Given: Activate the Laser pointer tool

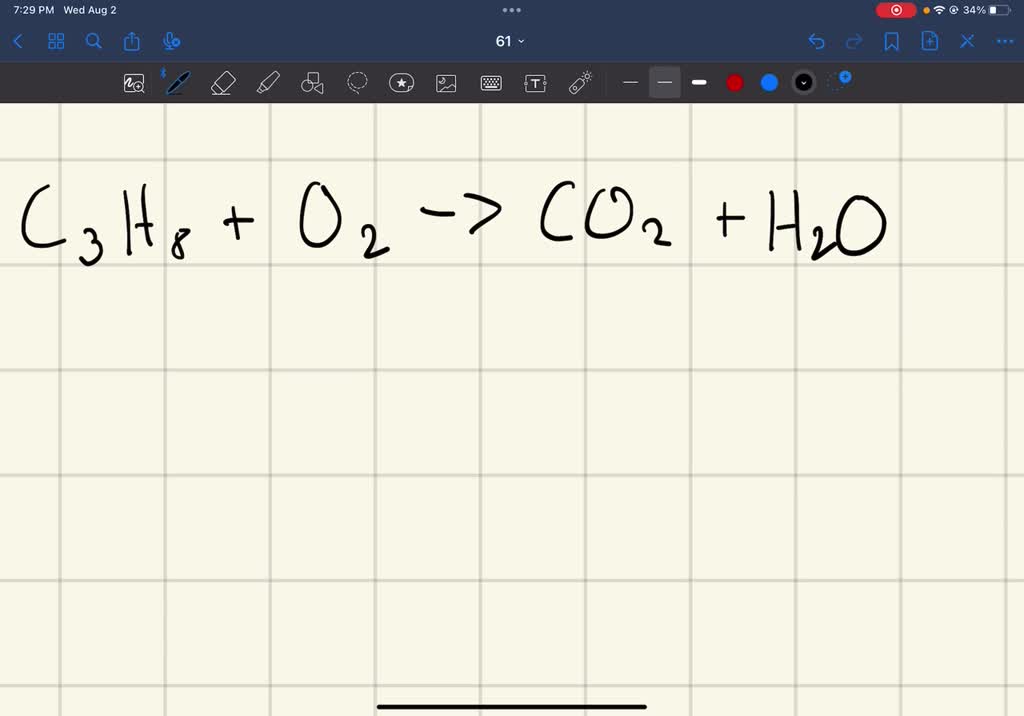Looking at the screenshot, I should point(579,82).
